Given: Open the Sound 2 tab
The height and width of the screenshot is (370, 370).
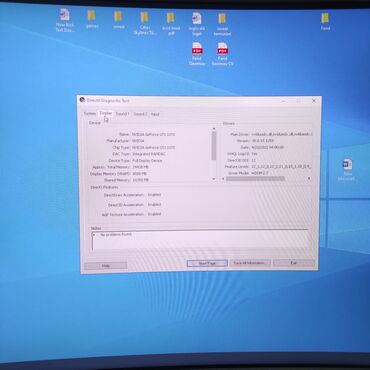Looking at the screenshot, I should point(140,114).
